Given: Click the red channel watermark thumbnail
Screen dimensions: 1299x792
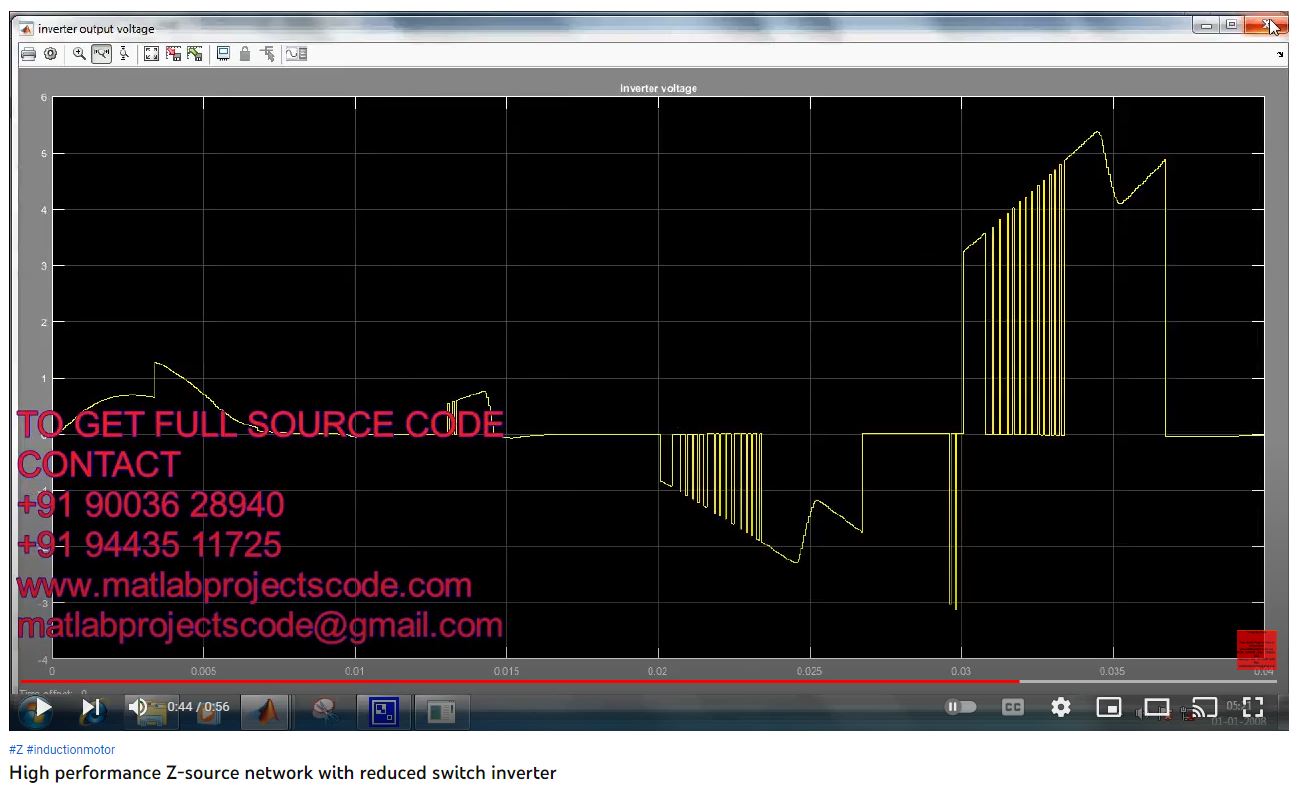Looking at the screenshot, I should [x=1257, y=649].
